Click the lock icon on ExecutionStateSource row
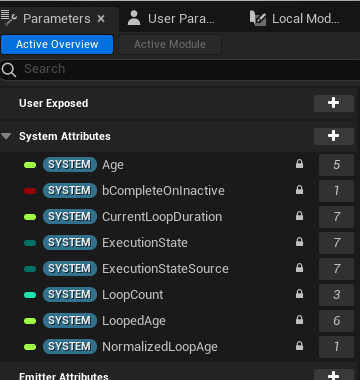The width and height of the screenshot is (360, 380). pyautogui.click(x=299, y=268)
